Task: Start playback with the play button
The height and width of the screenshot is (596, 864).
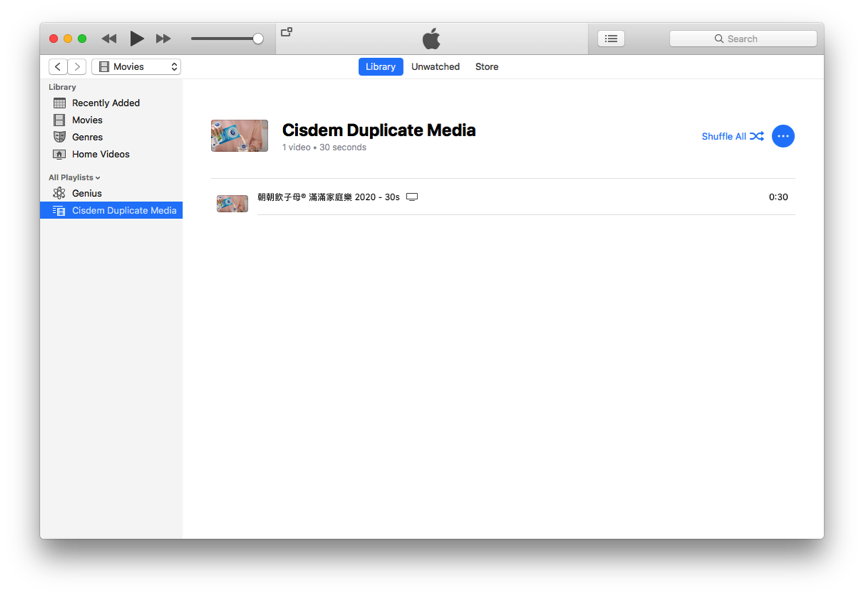Action: point(136,39)
